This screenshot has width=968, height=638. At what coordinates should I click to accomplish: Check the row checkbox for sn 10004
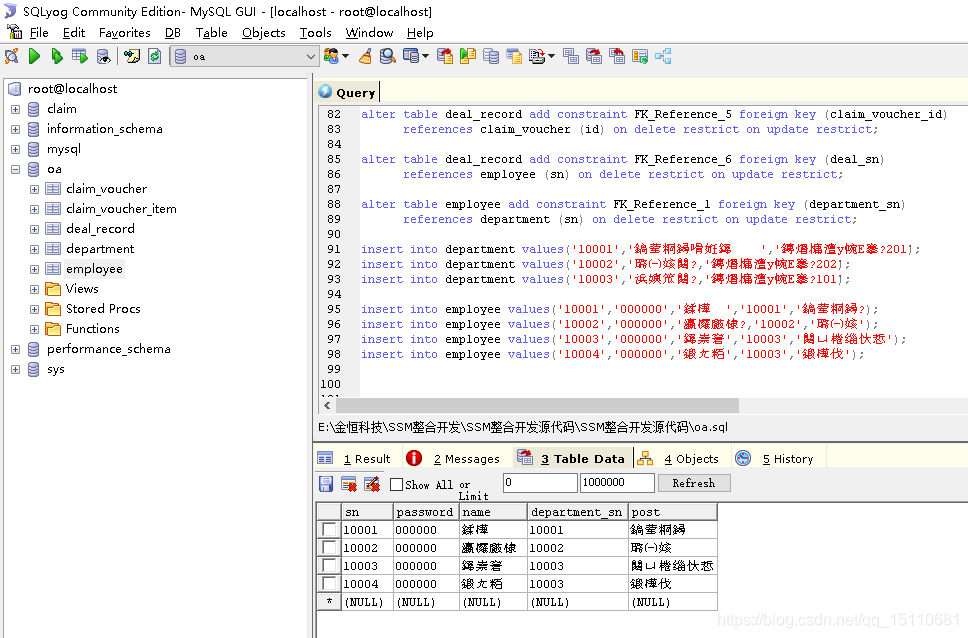coord(329,583)
